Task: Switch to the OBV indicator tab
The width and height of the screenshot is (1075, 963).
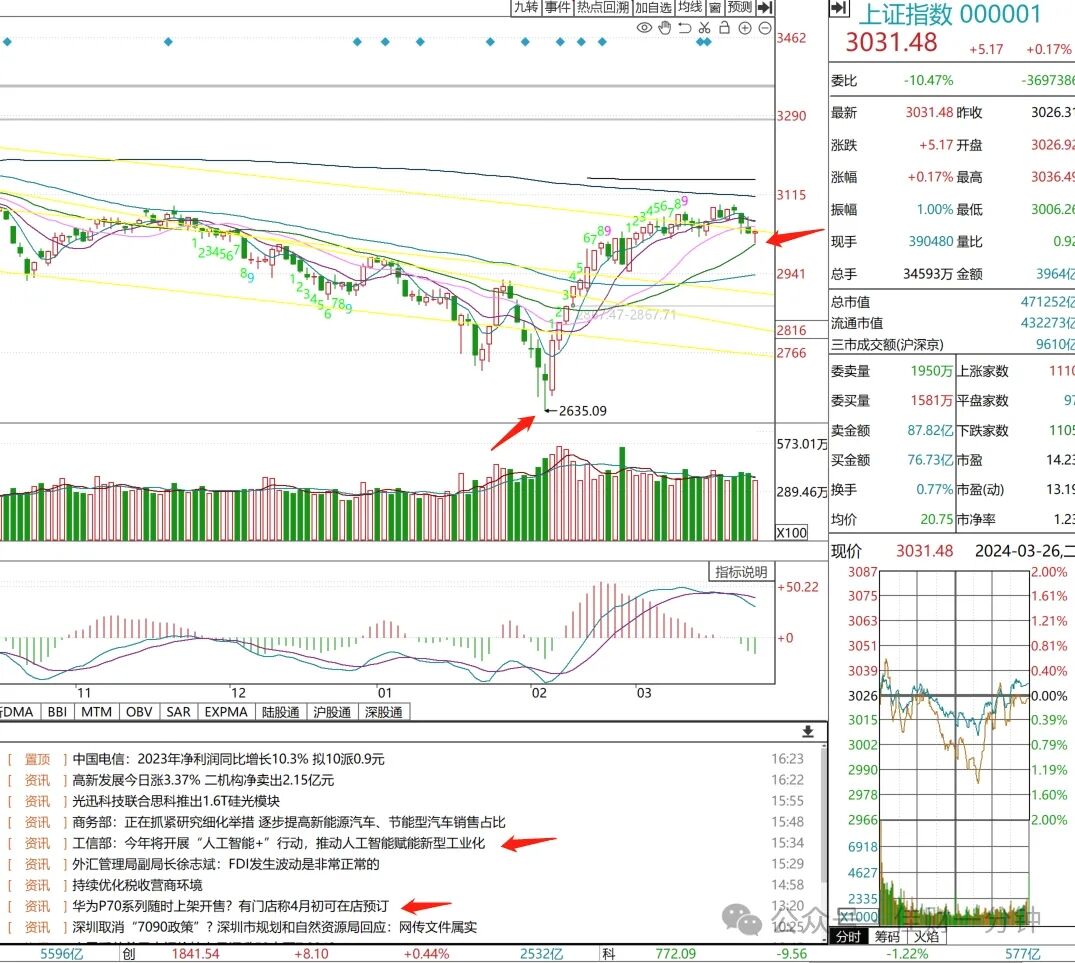Action: (x=139, y=712)
